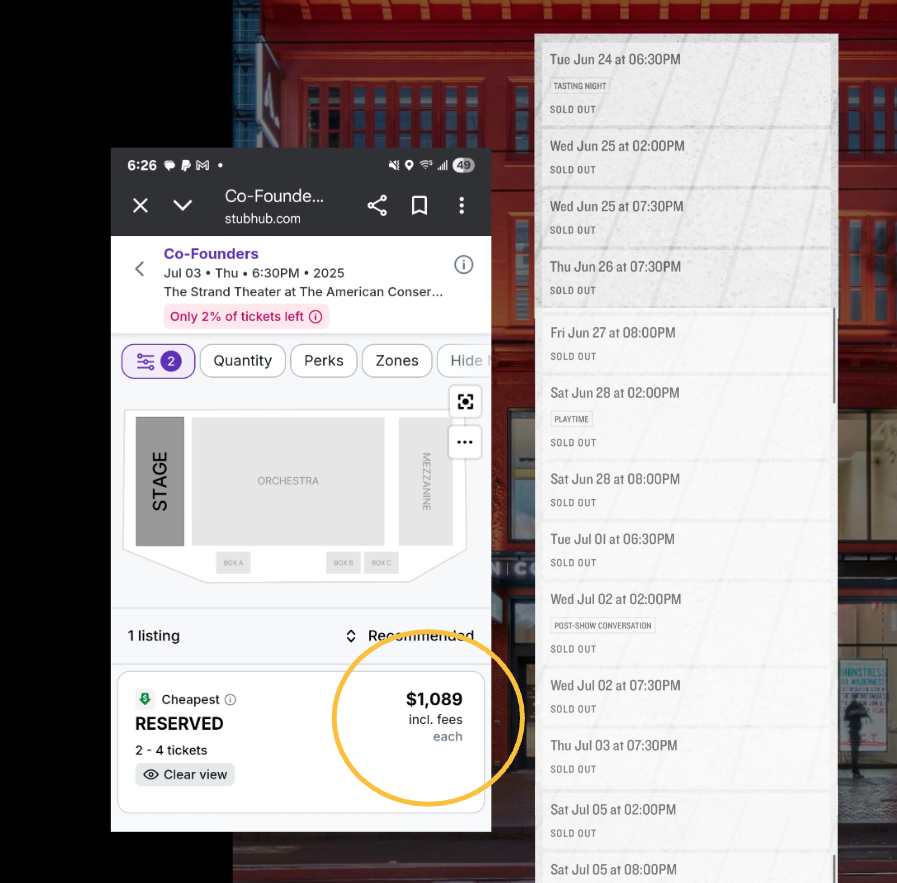This screenshot has width=897, height=883.
Task: Toggle the Clear view filter
Action: (185, 774)
